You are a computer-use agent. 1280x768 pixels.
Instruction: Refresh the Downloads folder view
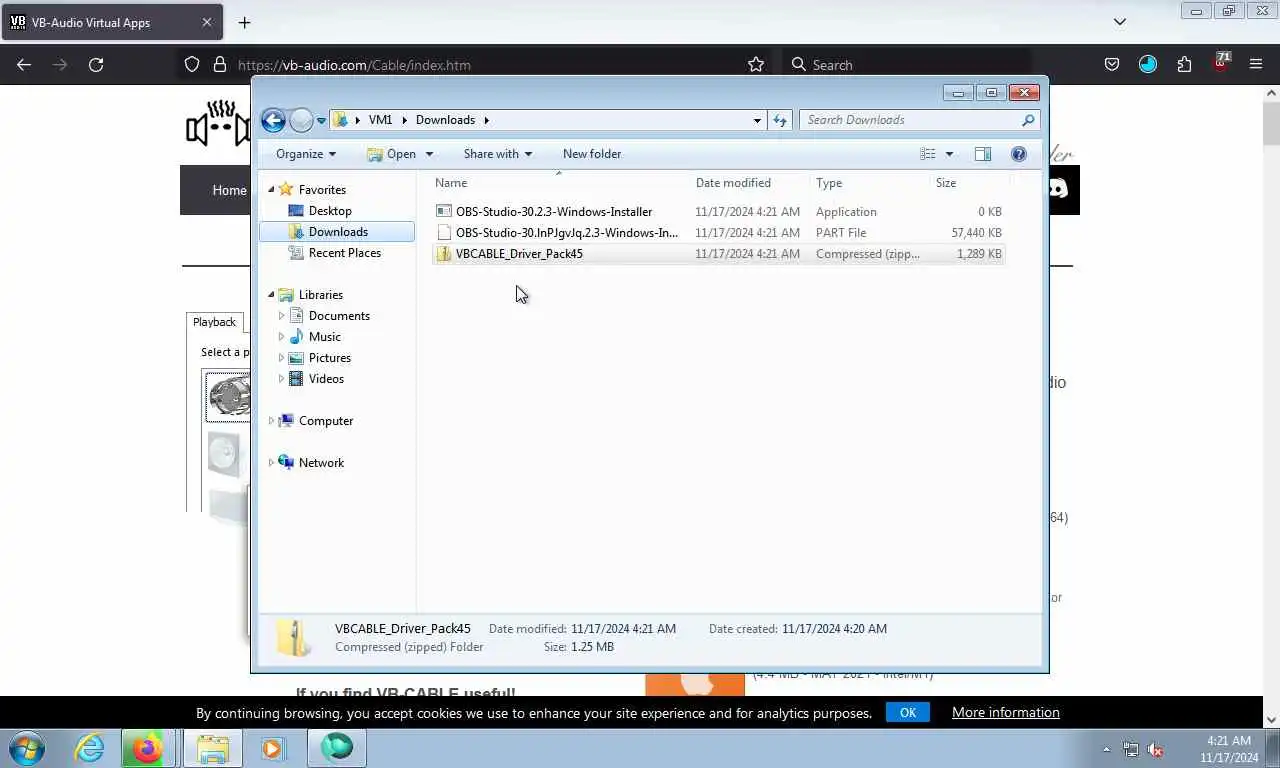780,120
